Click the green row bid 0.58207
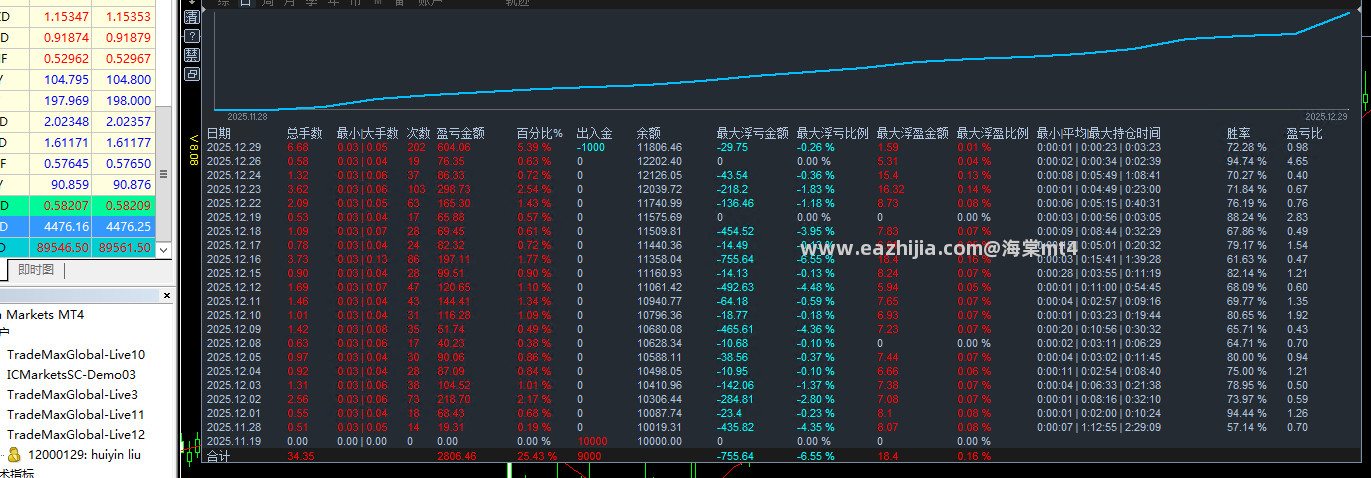 coord(67,206)
